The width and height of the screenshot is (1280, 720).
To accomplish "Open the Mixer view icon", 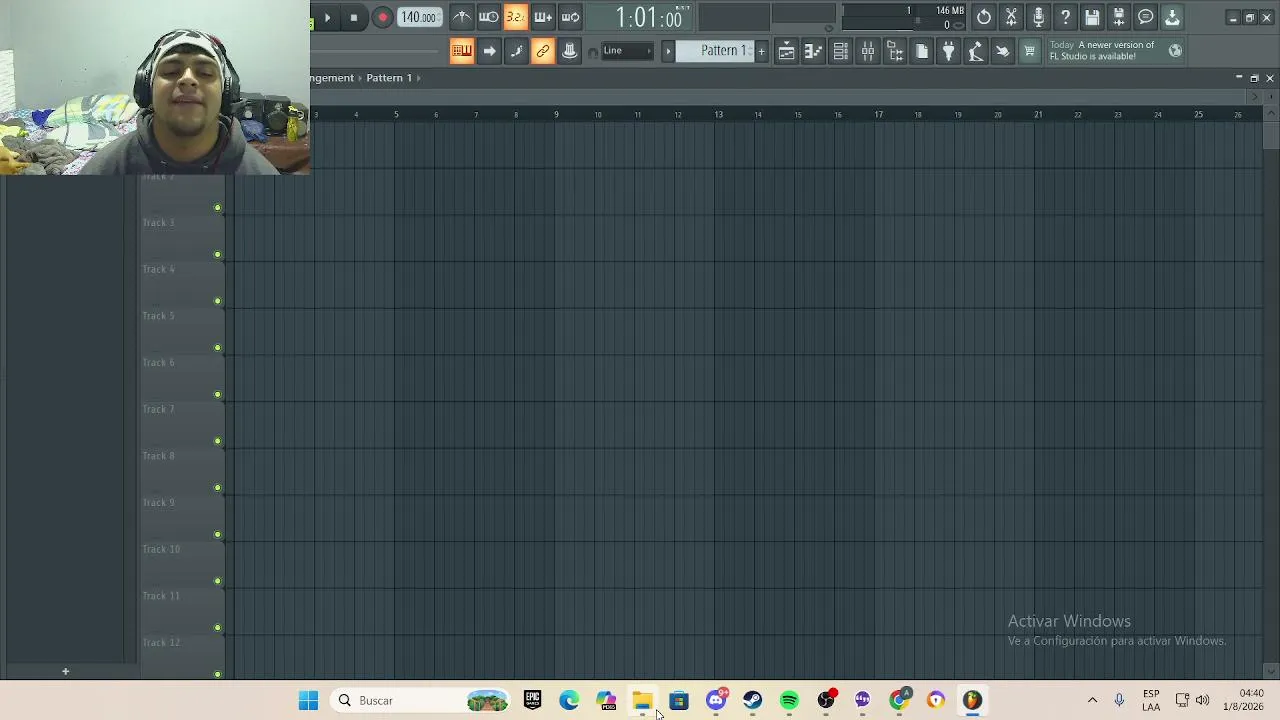I will coord(867,51).
